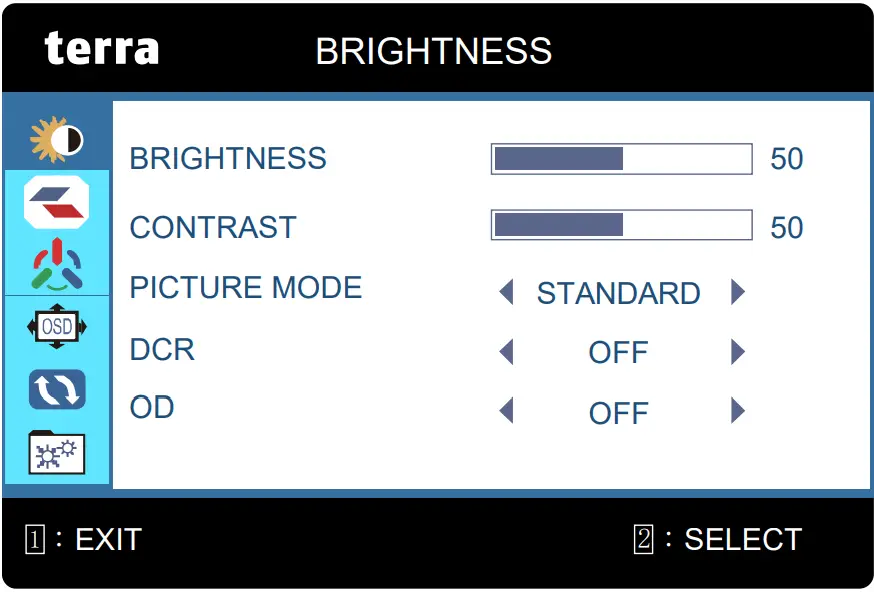This screenshot has height=592, width=874.
Task: Click the SELECT button label
Action: point(742,540)
